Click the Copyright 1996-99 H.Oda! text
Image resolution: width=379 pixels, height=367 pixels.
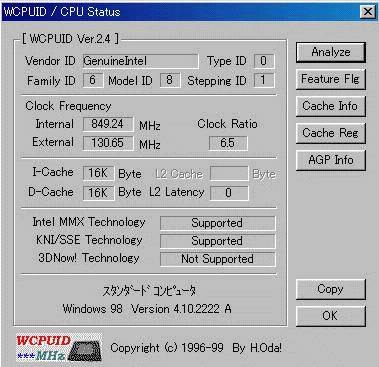pos(196,348)
